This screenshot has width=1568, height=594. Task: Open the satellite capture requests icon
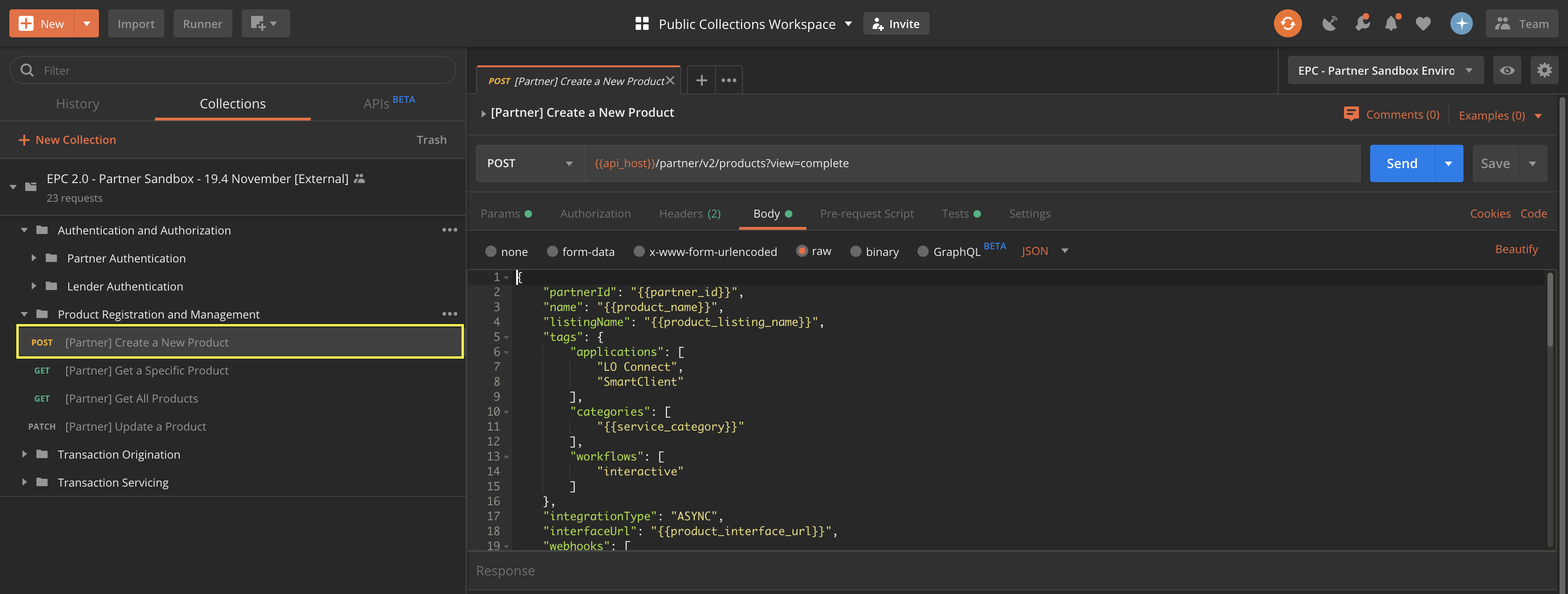click(x=1330, y=24)
